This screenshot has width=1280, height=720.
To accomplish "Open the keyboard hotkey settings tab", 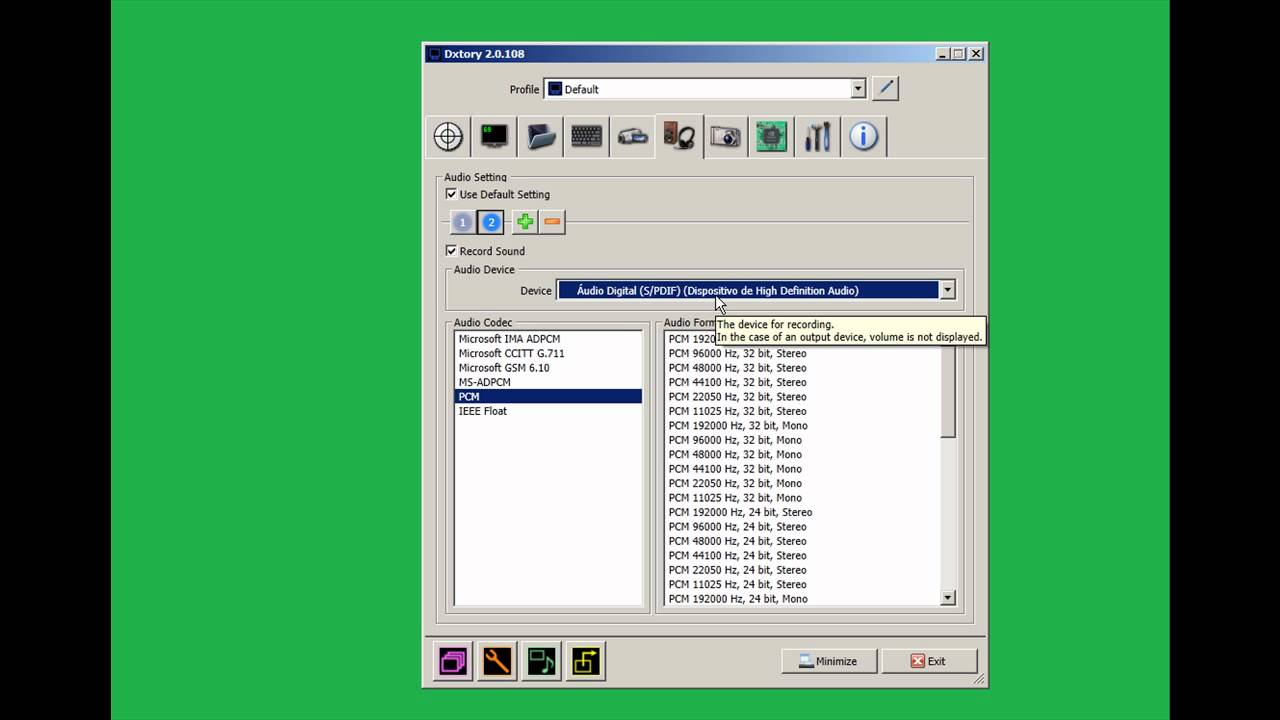I will click(x=587, y=136).
